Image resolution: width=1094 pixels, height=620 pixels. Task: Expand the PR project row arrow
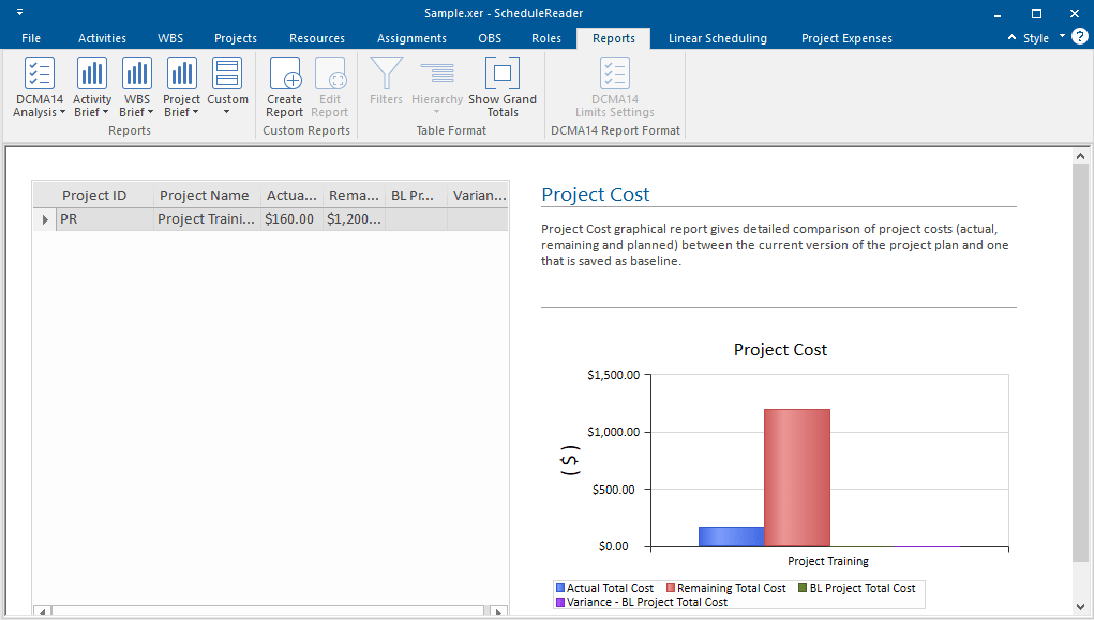pos(44,219)
